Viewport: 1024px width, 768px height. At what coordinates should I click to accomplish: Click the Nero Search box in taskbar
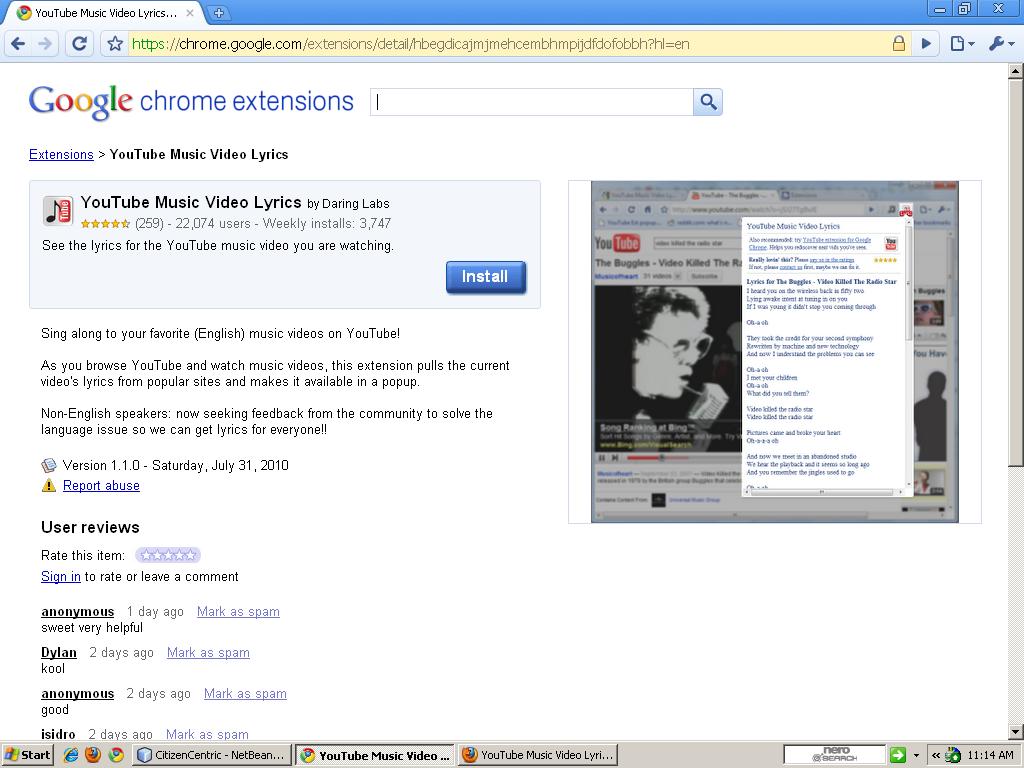tap(835, 755)
